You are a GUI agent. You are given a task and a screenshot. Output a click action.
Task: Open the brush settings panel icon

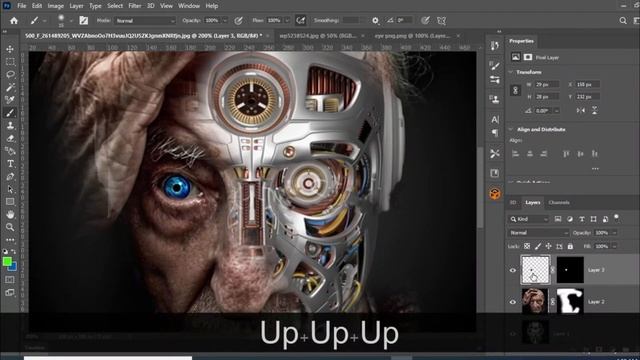(84, 20)
